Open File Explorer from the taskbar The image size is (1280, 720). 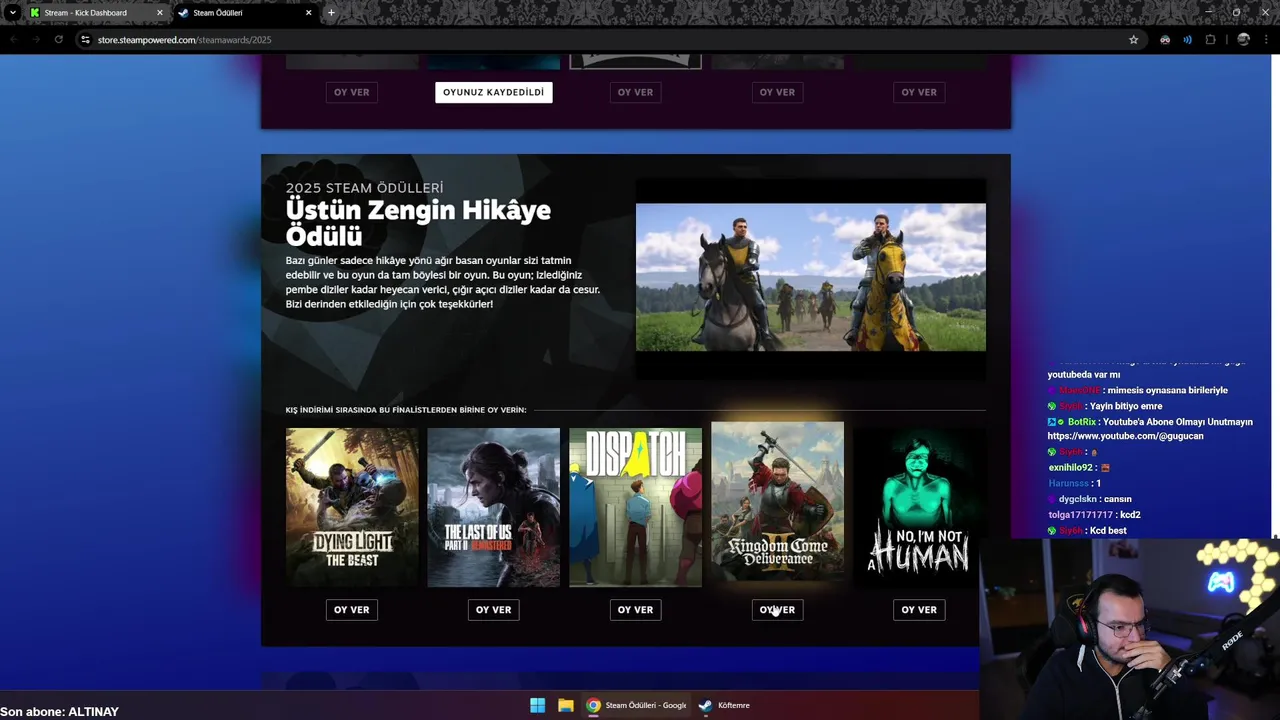[565, 705]
